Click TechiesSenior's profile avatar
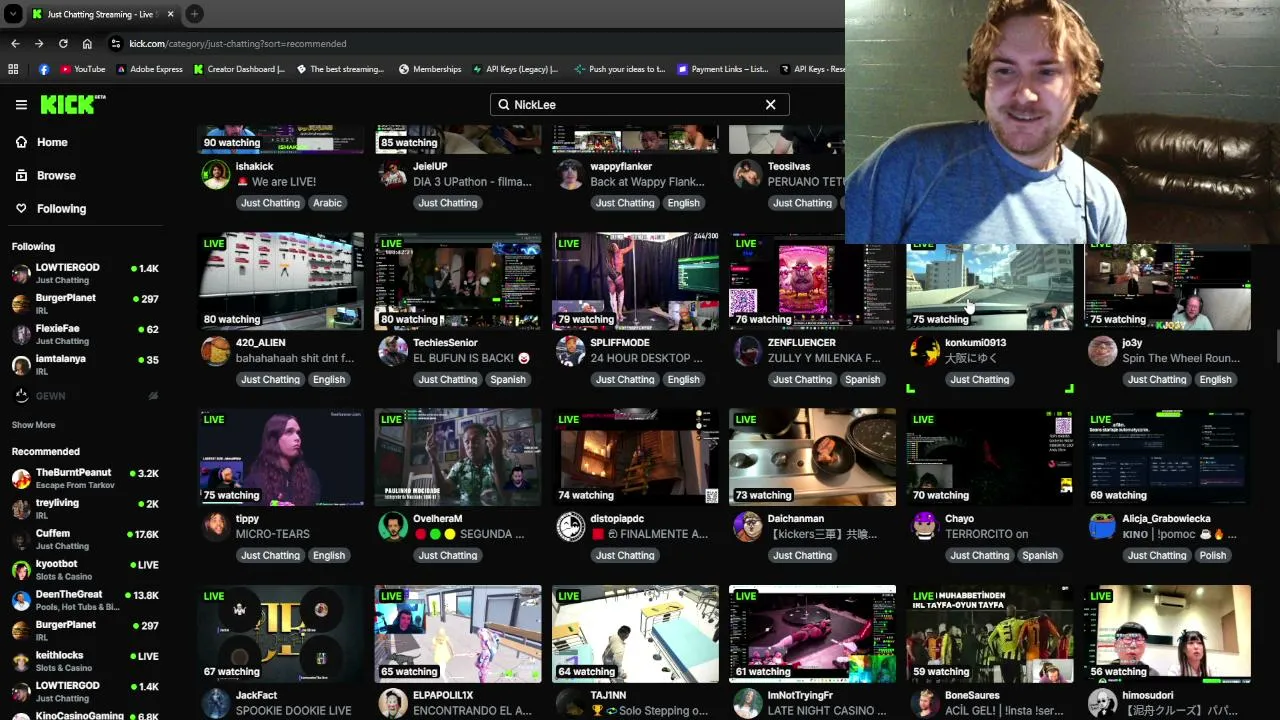The image size is (1280, 720). click(x=393, y=350)
